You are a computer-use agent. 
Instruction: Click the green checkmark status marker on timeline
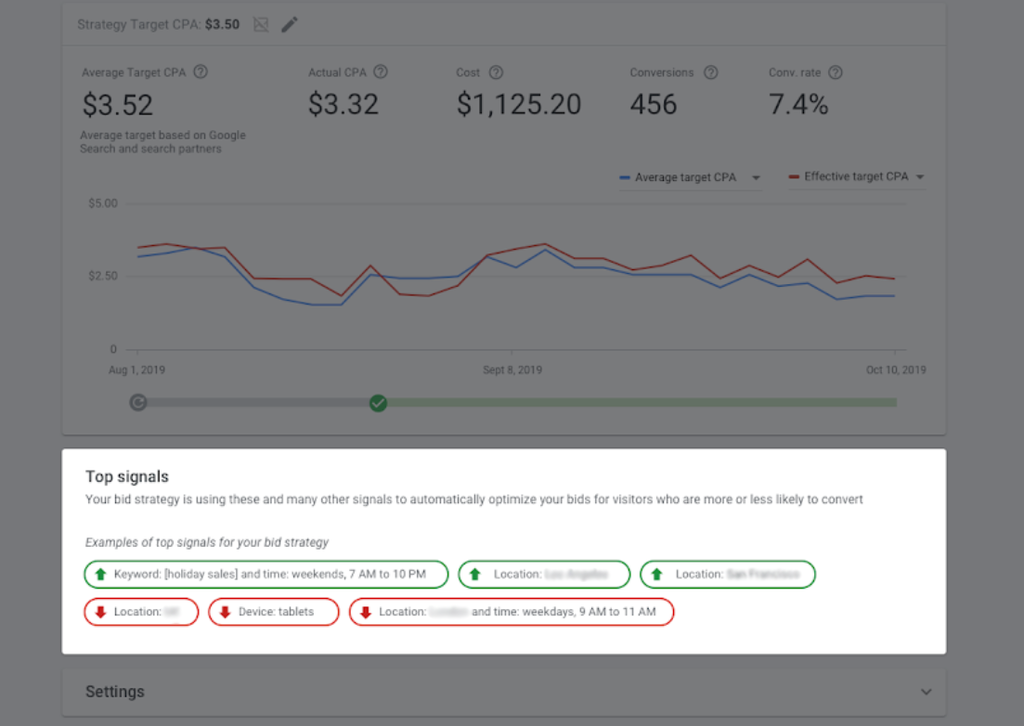[378, 402]
